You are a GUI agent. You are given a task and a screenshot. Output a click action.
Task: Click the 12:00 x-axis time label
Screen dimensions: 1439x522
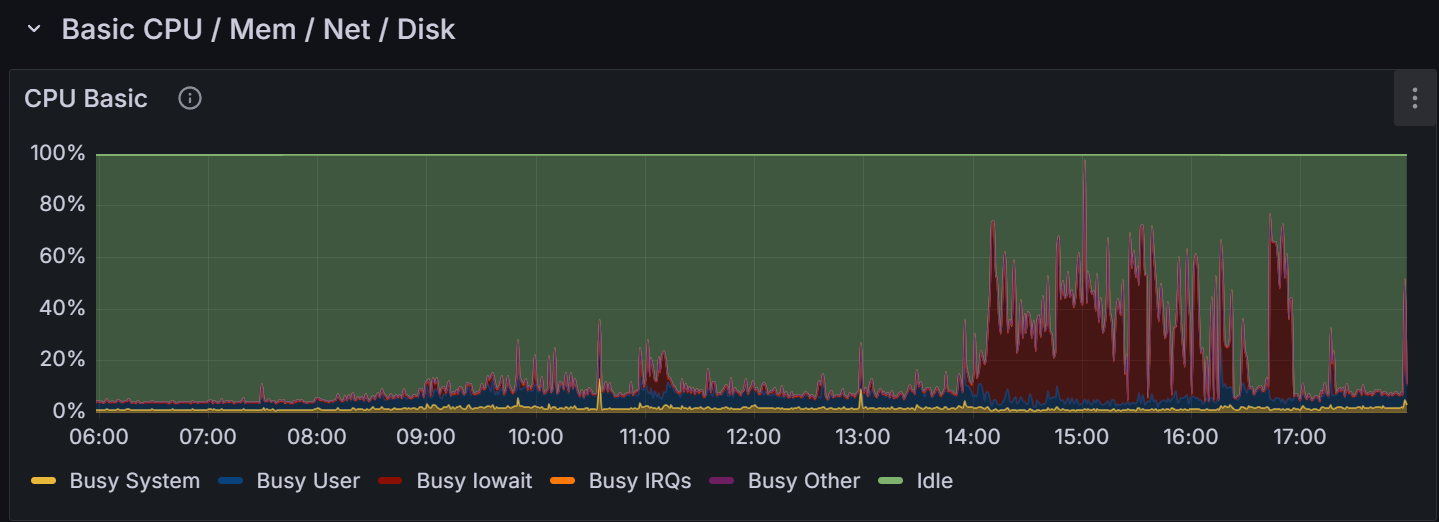click(x=753, y=437)
